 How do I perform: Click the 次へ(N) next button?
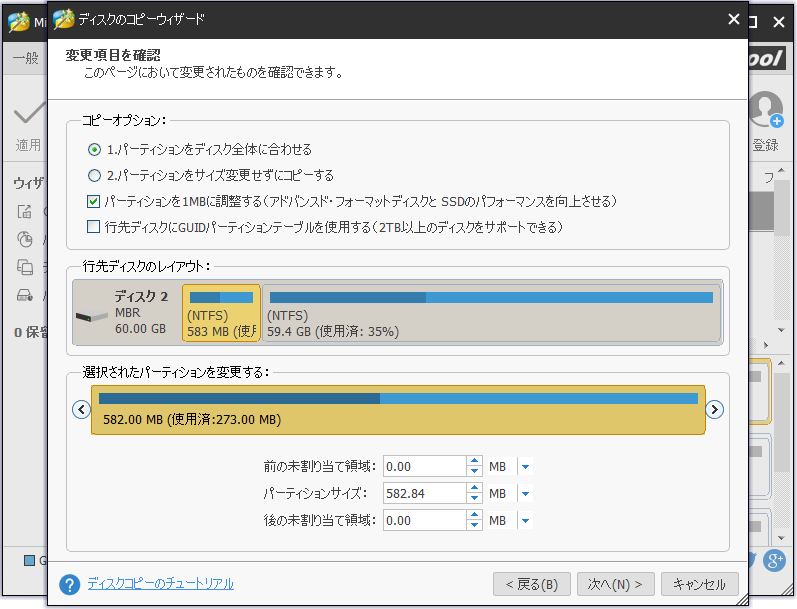click(614, 584)
